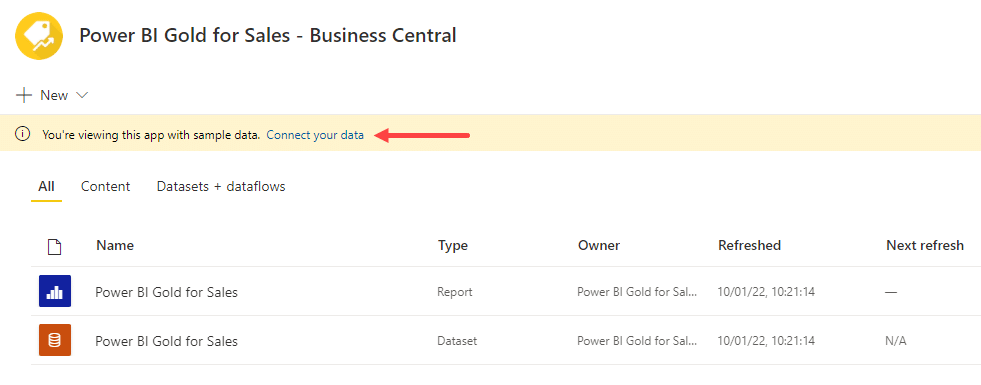
Task: Open the Power BI Gold for Sales report
Action: click(x=166, y=292)
